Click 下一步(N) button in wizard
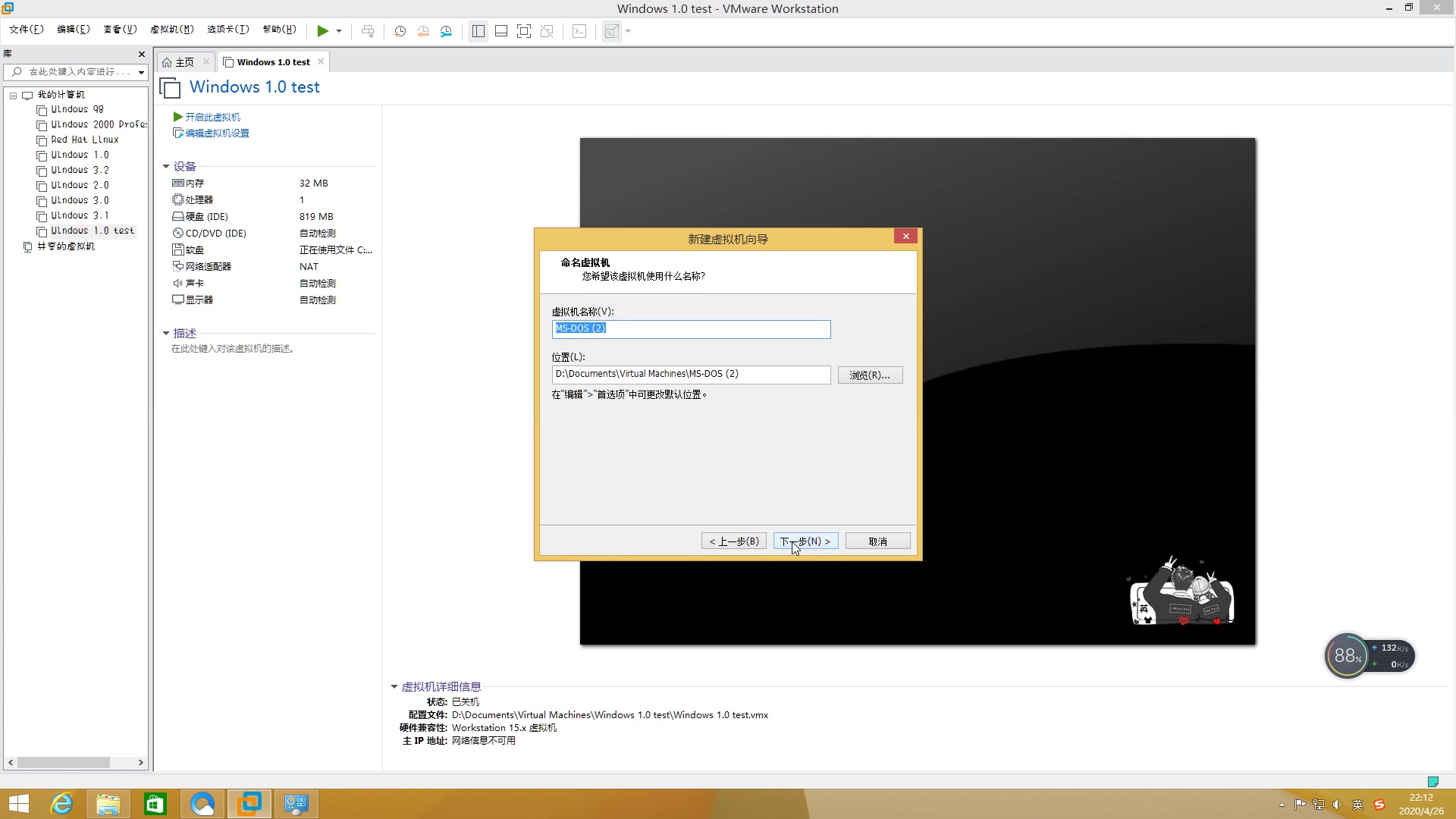 click(805, 541)
